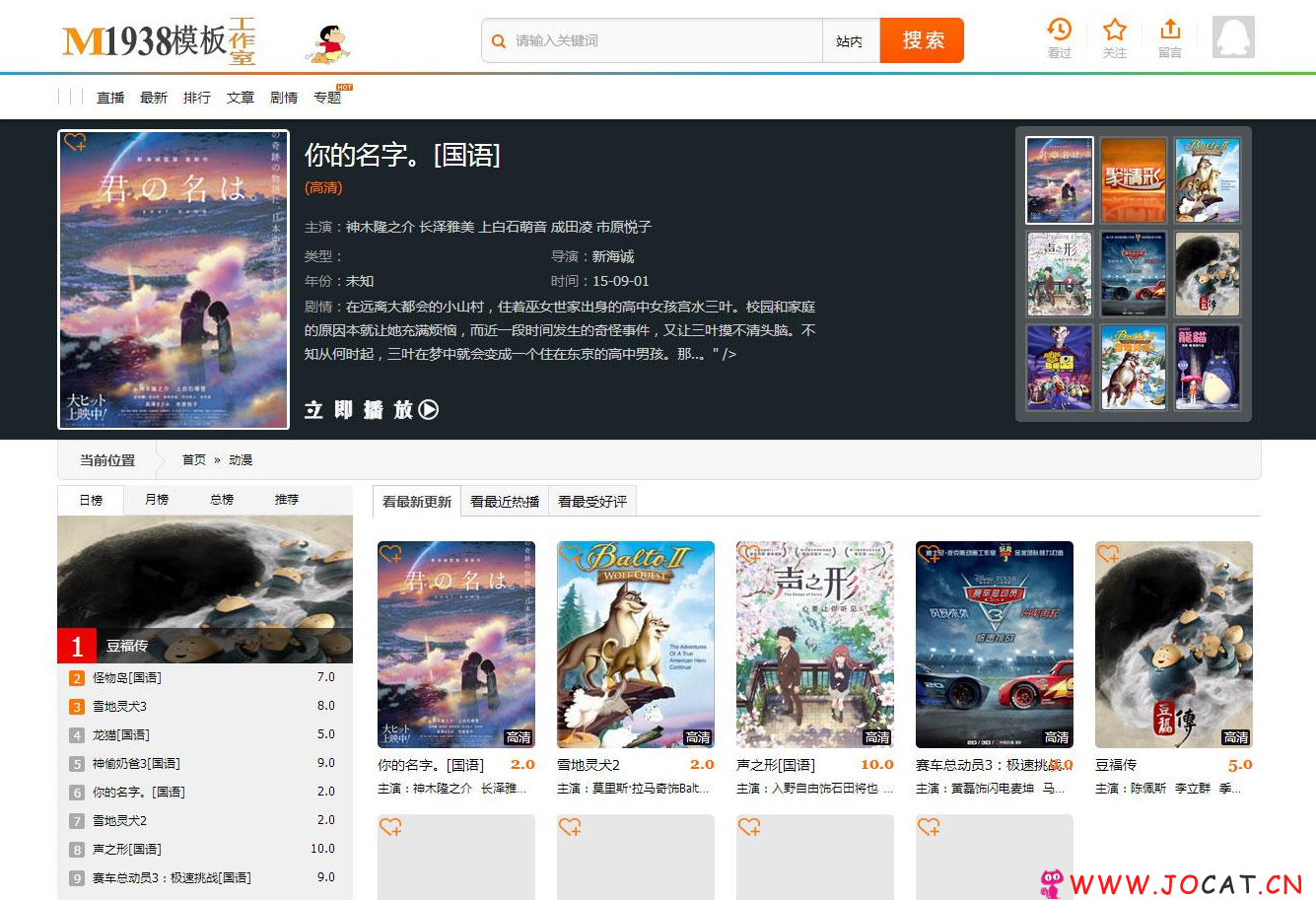This screenshot has width=1316, height=900.
Task: Select Balto II thumbnail in featured grid
Action: (x=1208, y=180)
